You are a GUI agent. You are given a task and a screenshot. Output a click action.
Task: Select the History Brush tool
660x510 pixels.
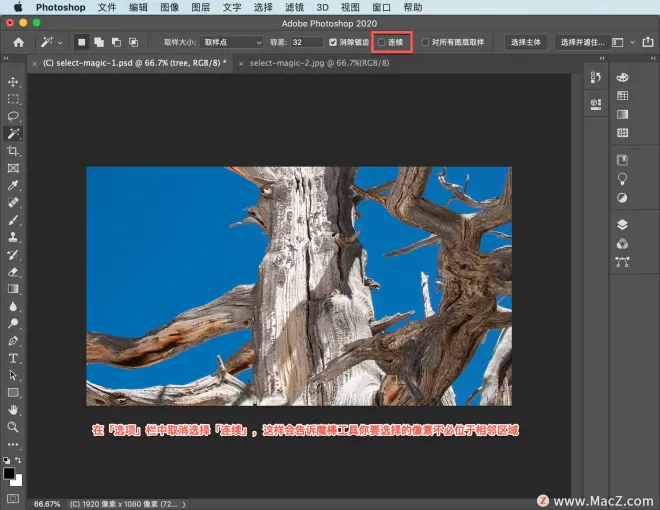13,254
